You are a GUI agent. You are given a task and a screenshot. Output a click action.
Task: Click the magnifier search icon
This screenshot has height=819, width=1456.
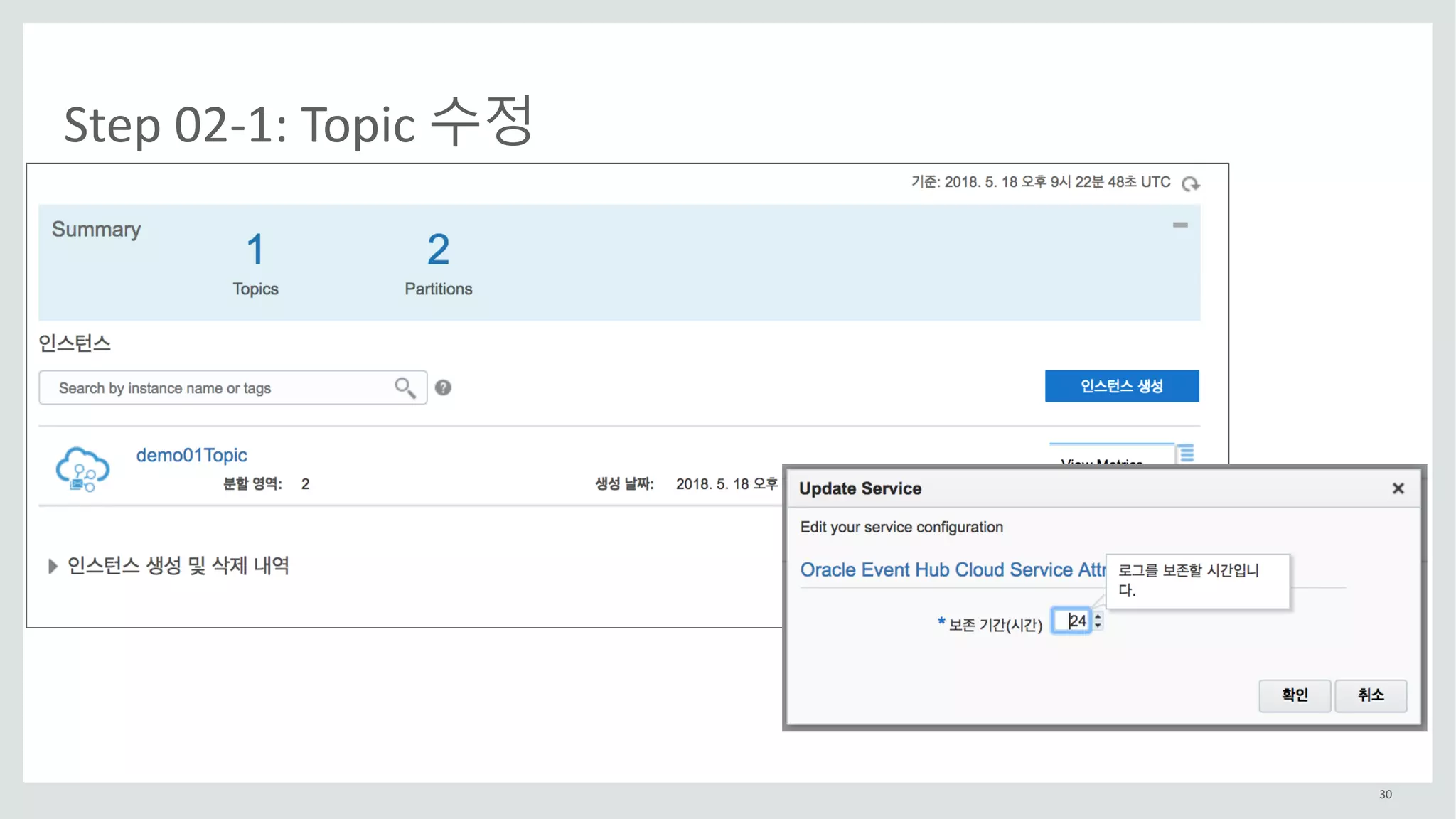point(405,387)
